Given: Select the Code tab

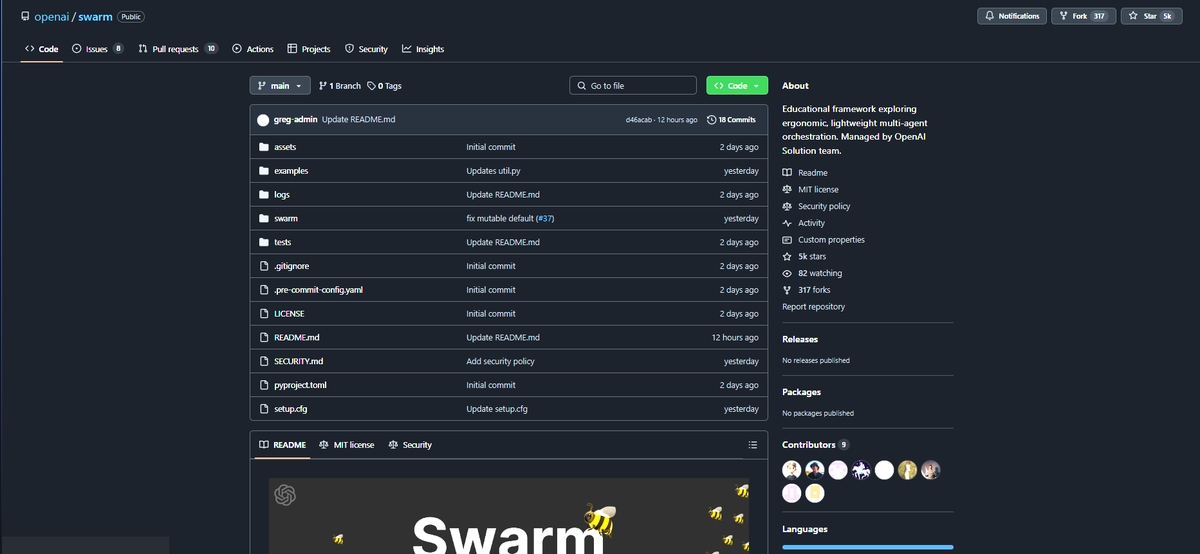Looking at the screenshot, I should (x=42, y=49).
